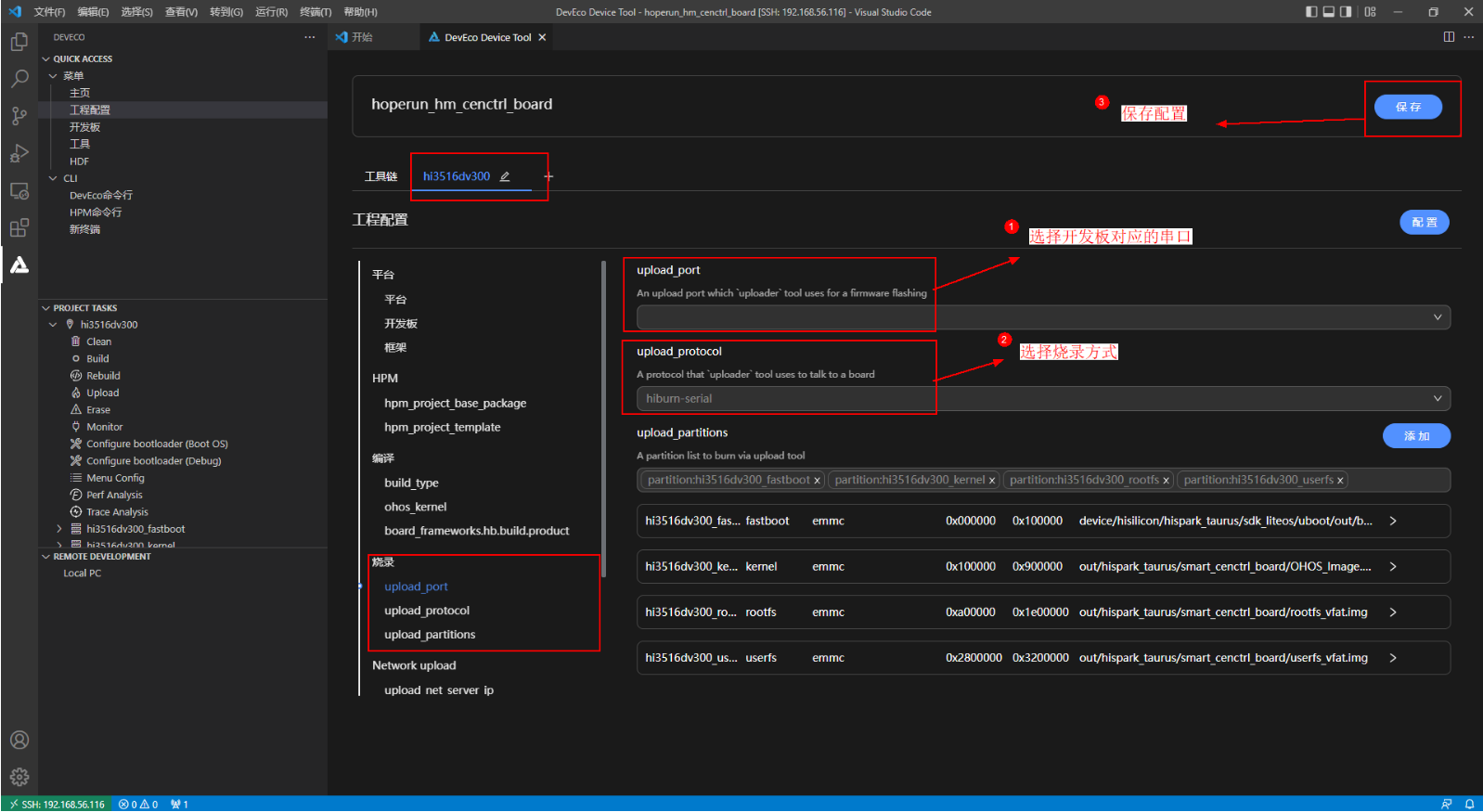The image size is (1483, 812).
Task: Click SSH remote connection status indicator
Action: 57,805
